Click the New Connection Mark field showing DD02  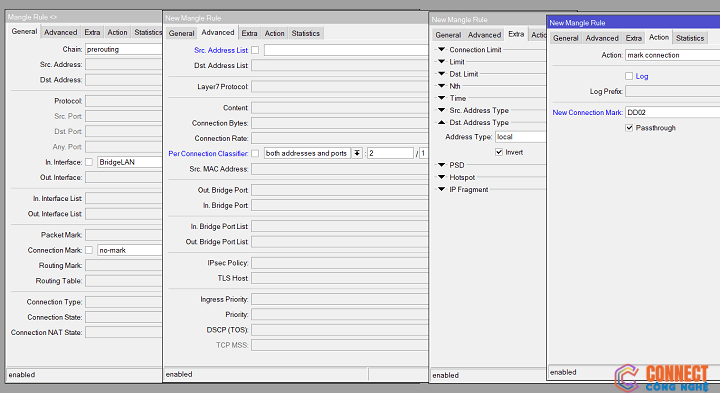tap(672, 112)
